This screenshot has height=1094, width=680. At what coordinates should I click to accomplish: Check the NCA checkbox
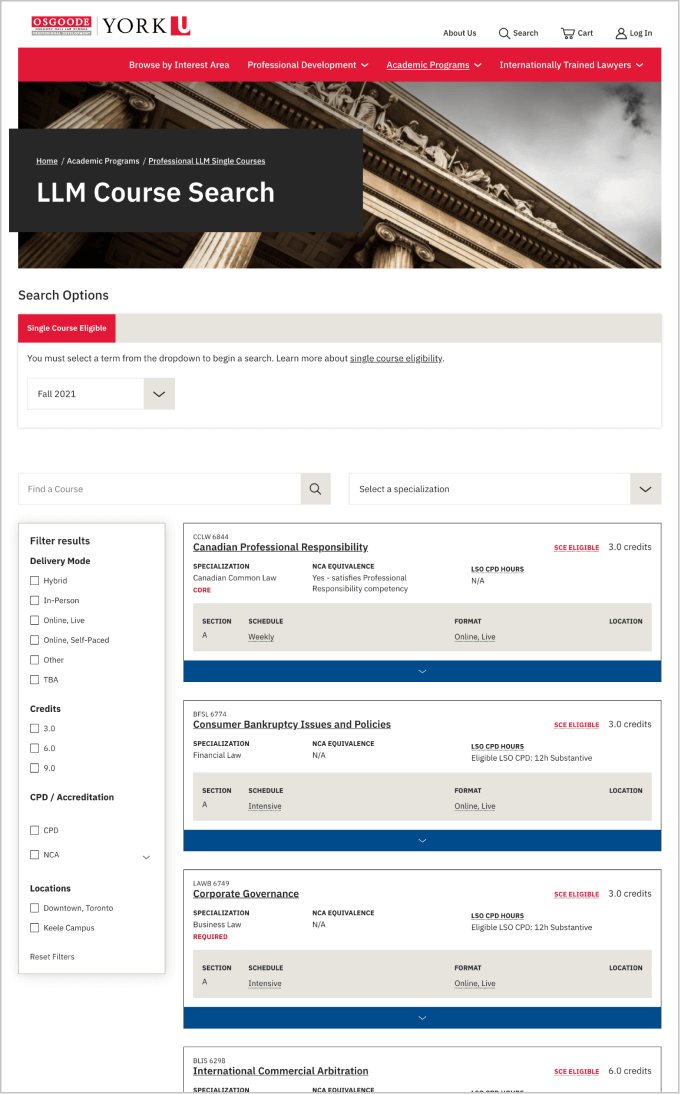(x=34, y=855)
